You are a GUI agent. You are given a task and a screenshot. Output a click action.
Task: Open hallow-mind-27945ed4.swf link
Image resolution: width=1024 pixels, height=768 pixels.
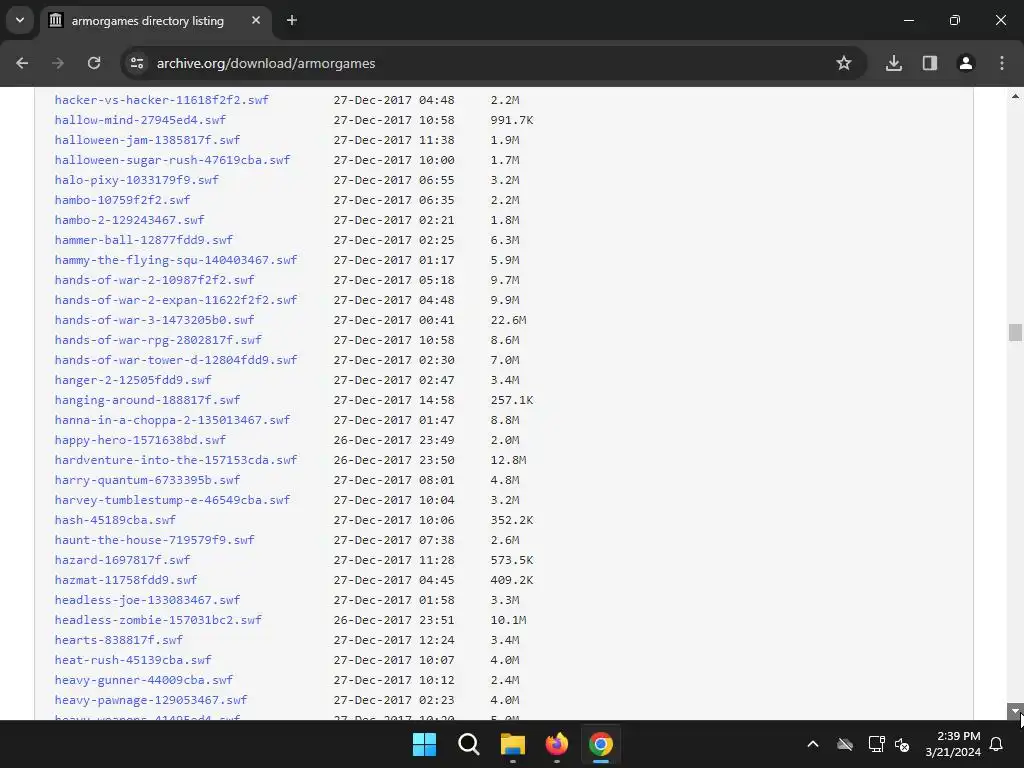point(140,120)
